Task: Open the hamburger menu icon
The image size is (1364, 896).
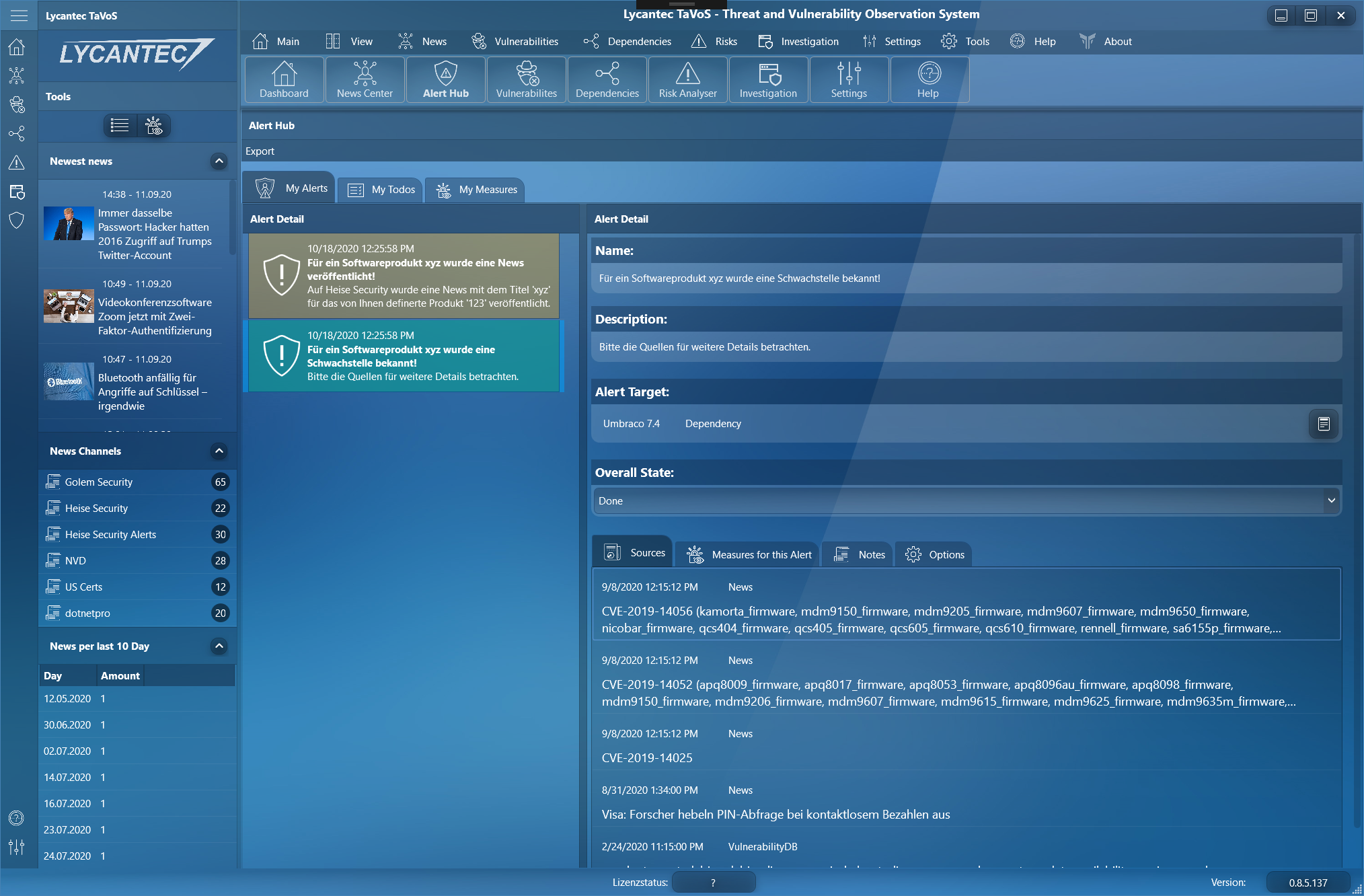Action: [19, 15]
